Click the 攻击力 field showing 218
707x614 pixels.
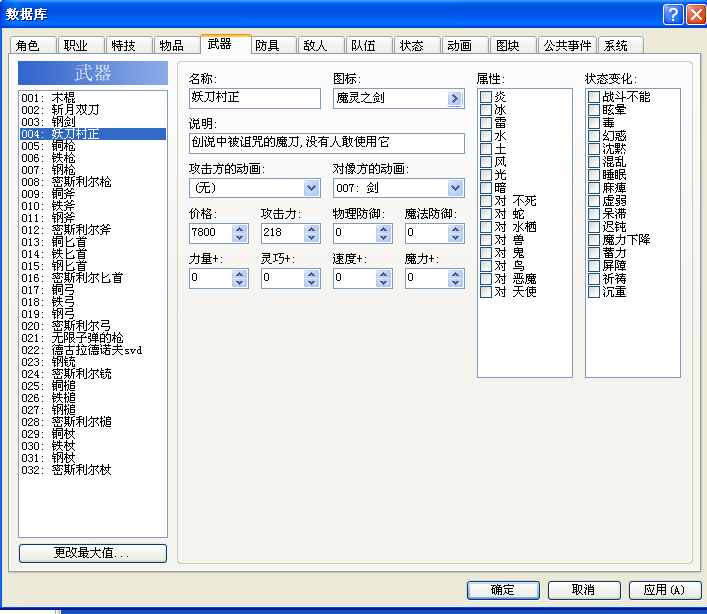click(x=283, y=233)
